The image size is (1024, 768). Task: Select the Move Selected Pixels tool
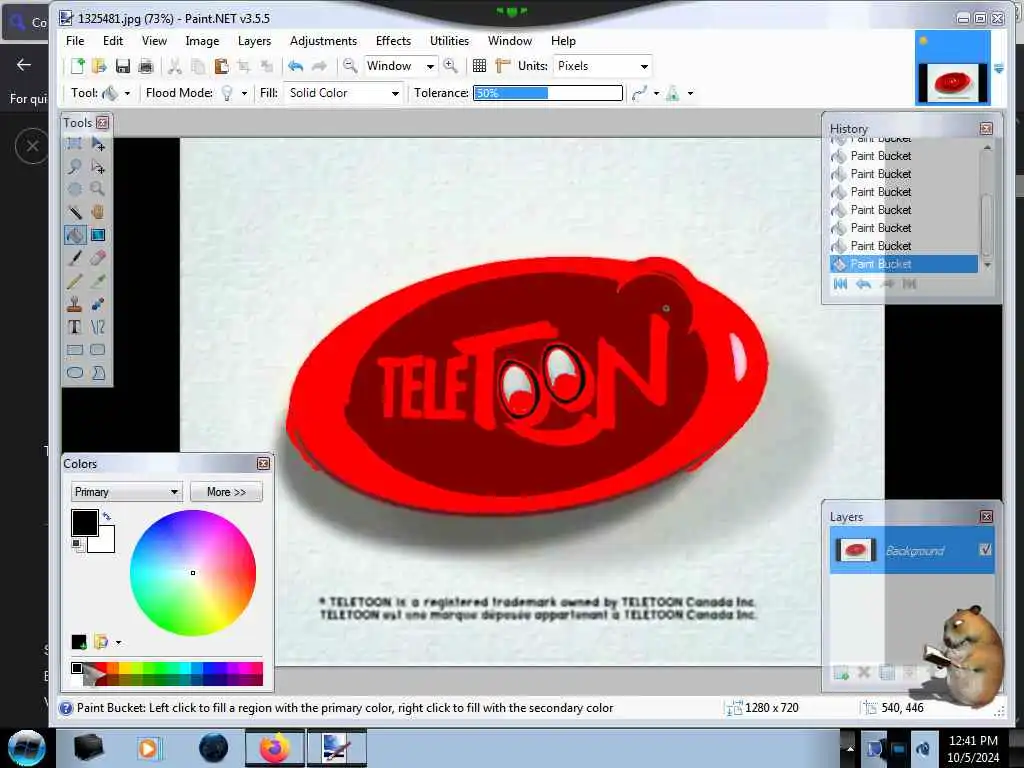click(x=98, y=144)
